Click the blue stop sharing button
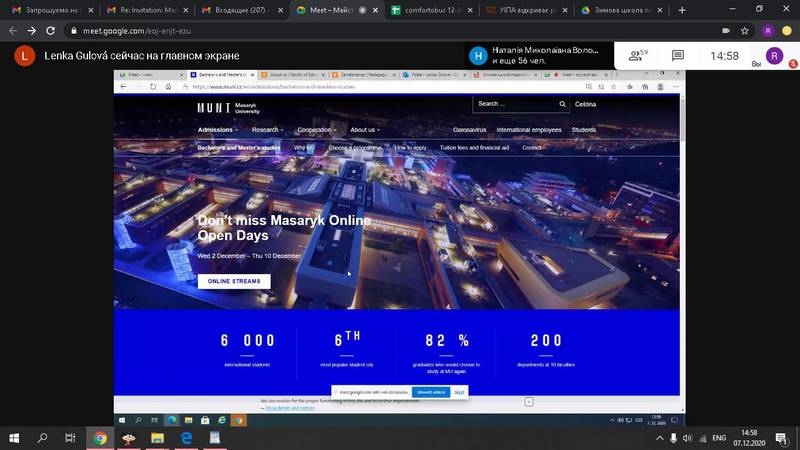This screenshot has width=800, height=450. (431, 392)
